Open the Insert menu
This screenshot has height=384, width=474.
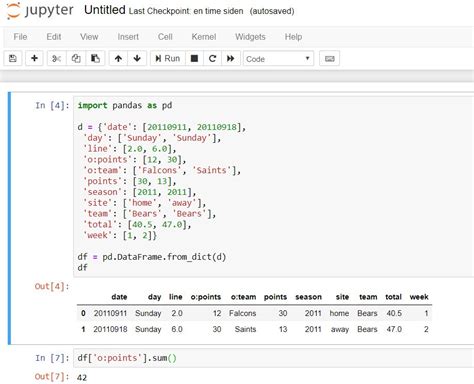coord(128,37)
